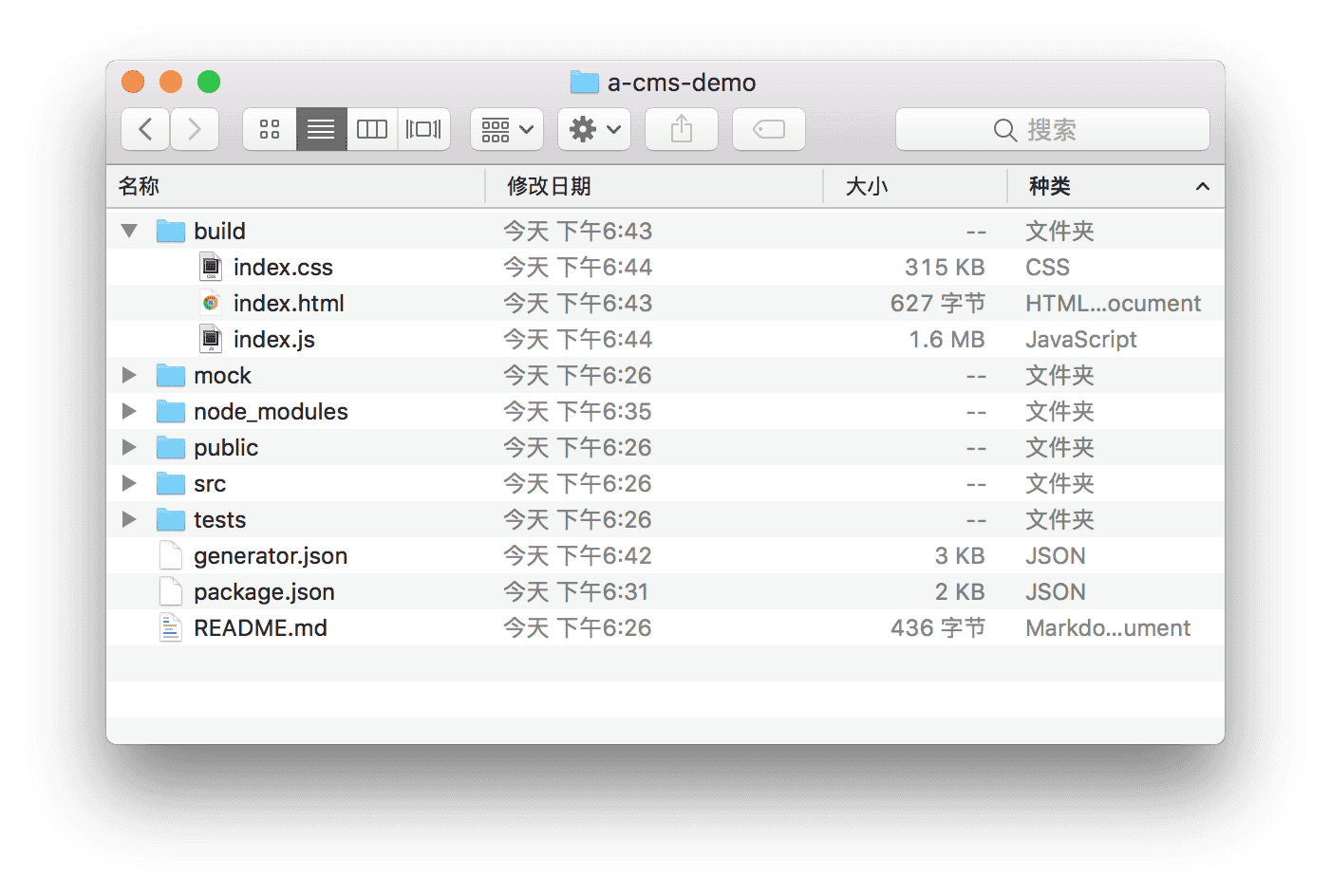
Task: Select the package.json file
Action: [x=264, y=591]
